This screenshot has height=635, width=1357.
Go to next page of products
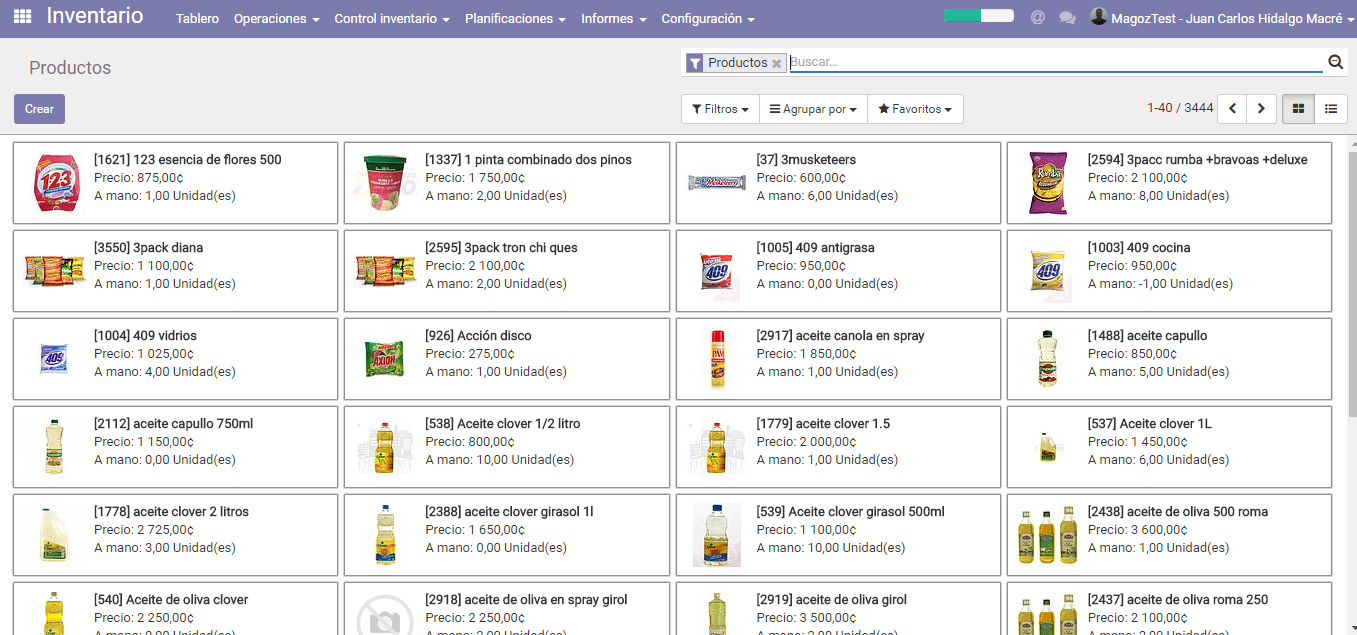pyautogui.click(x=1262, y=109)
